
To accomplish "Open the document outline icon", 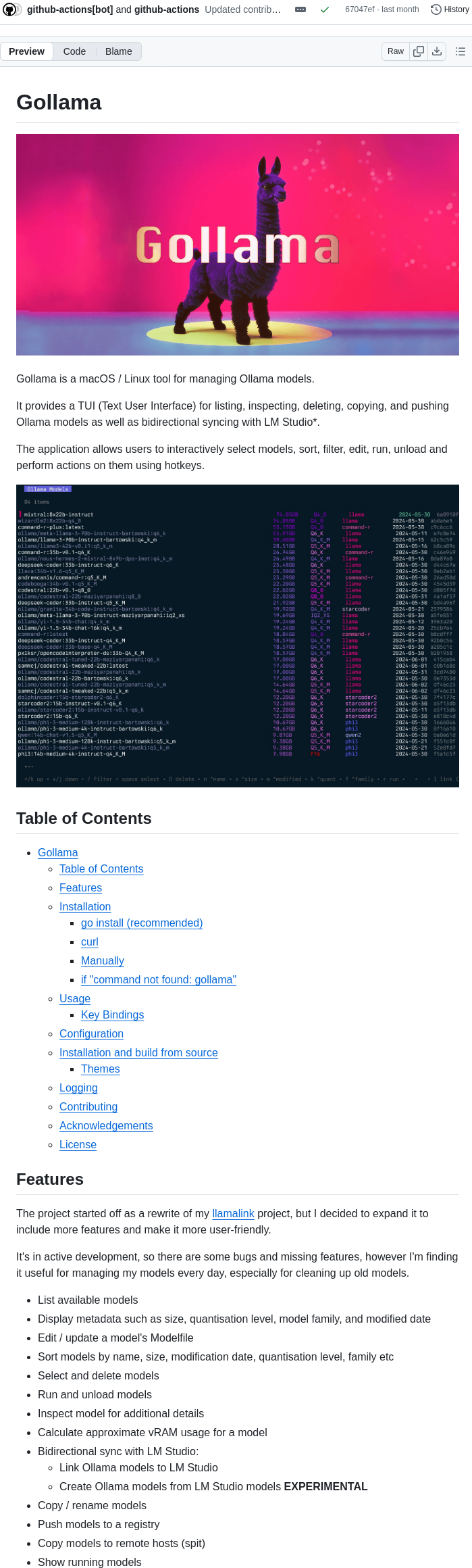I will 461,51.
